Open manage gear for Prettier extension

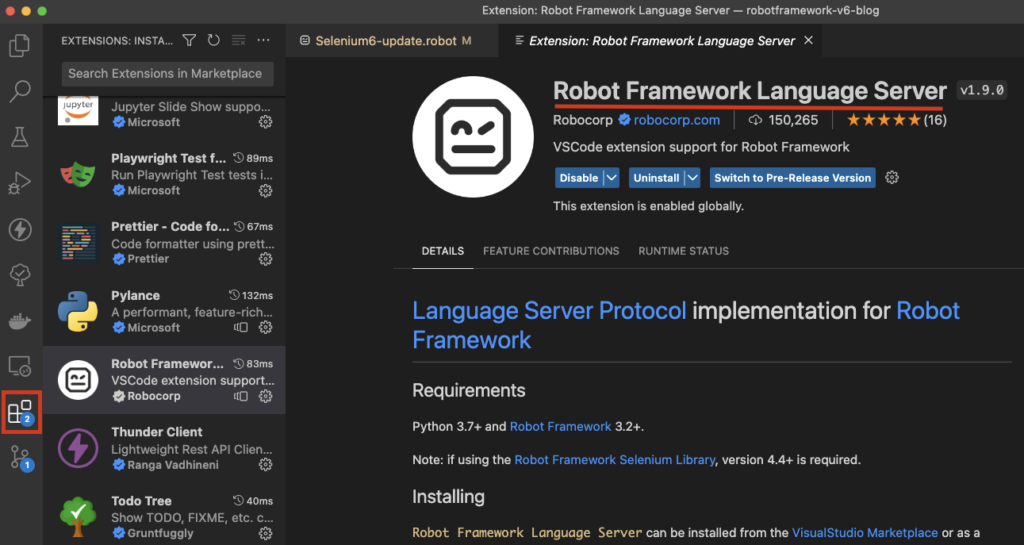coord(265,259)
